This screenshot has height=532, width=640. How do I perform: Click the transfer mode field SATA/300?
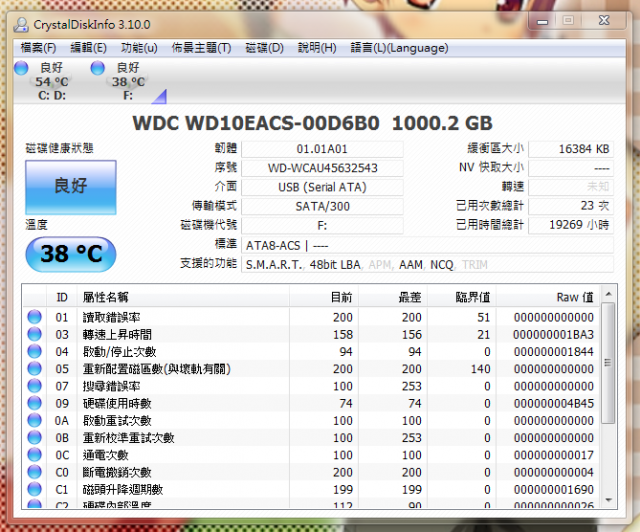point(322,206)
